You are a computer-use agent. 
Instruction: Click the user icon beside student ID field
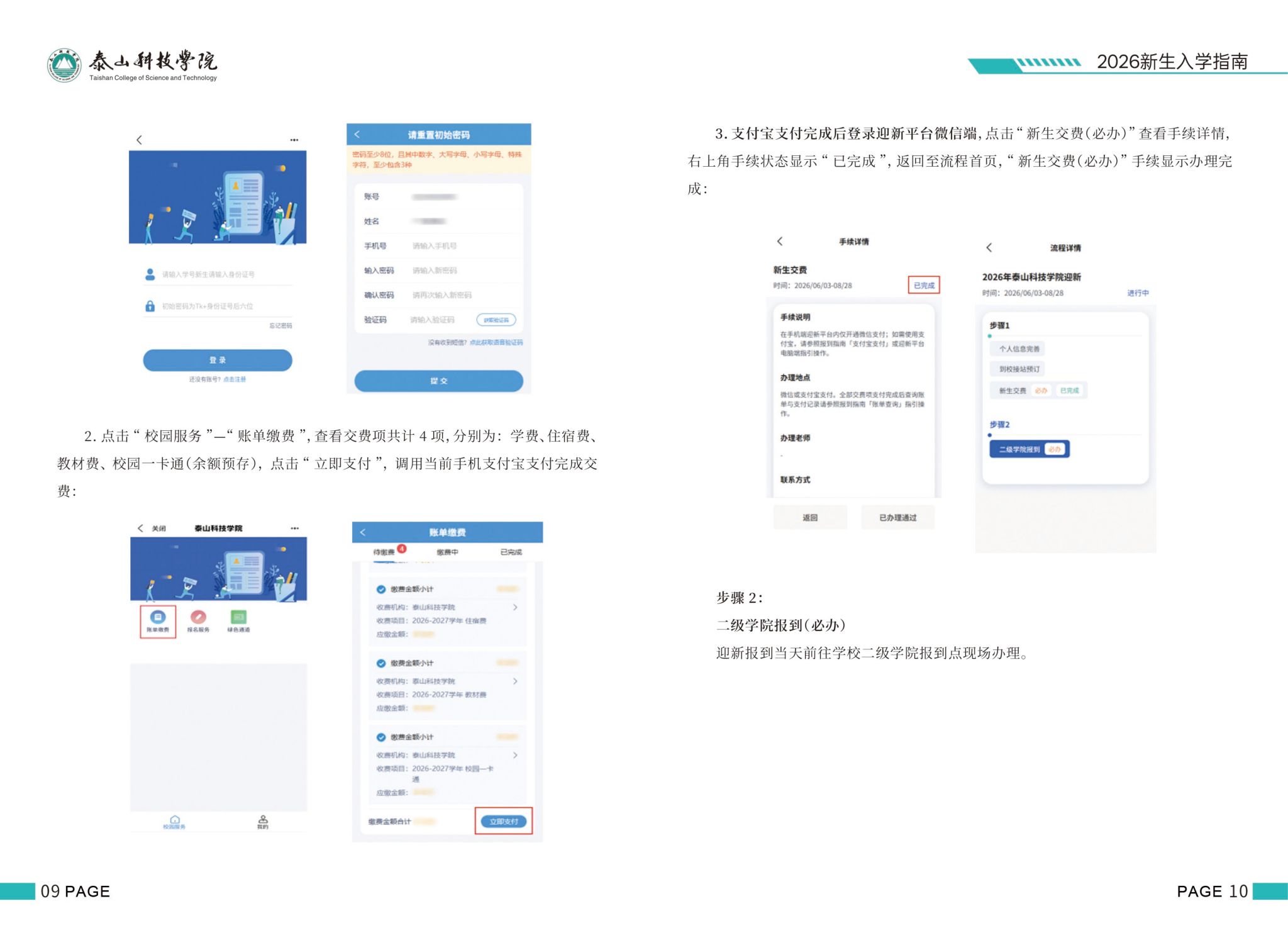150,274
